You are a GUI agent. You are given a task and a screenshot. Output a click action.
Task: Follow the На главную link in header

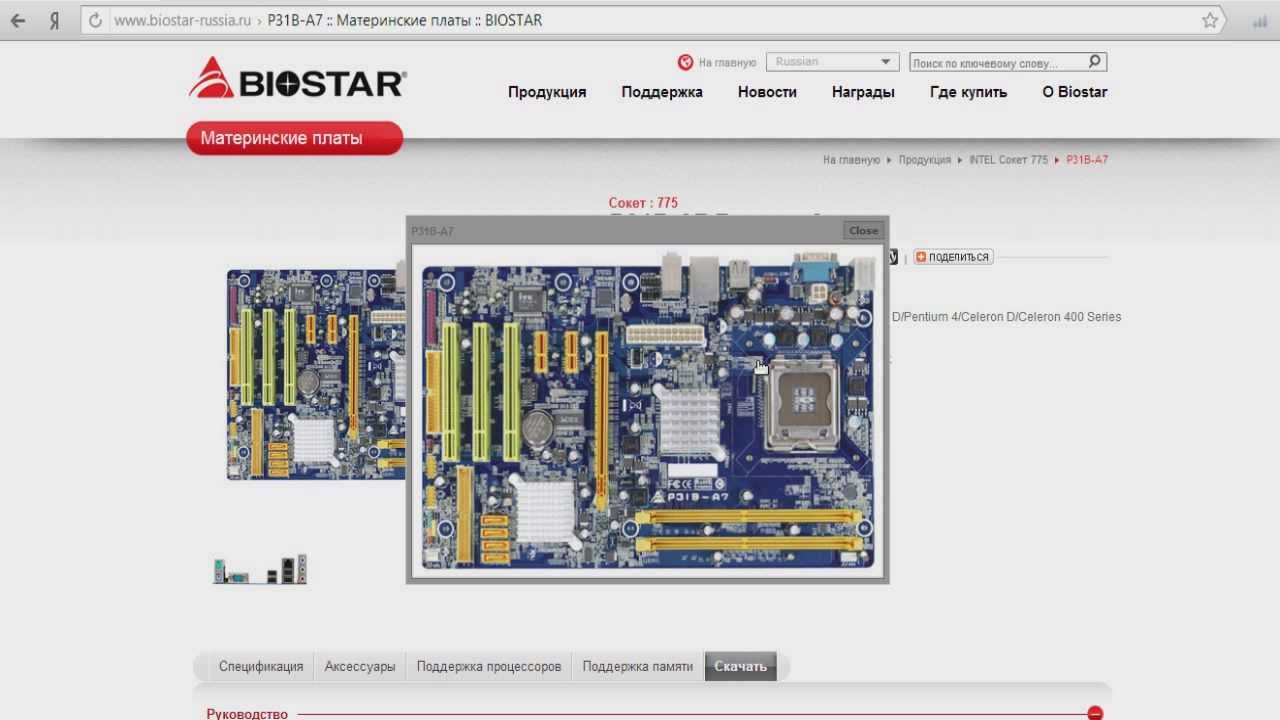(727, 62)
